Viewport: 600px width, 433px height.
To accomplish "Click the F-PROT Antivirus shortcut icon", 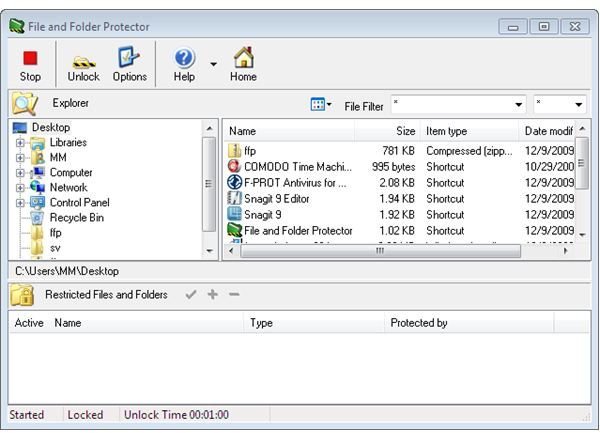I will click(235, 182).
